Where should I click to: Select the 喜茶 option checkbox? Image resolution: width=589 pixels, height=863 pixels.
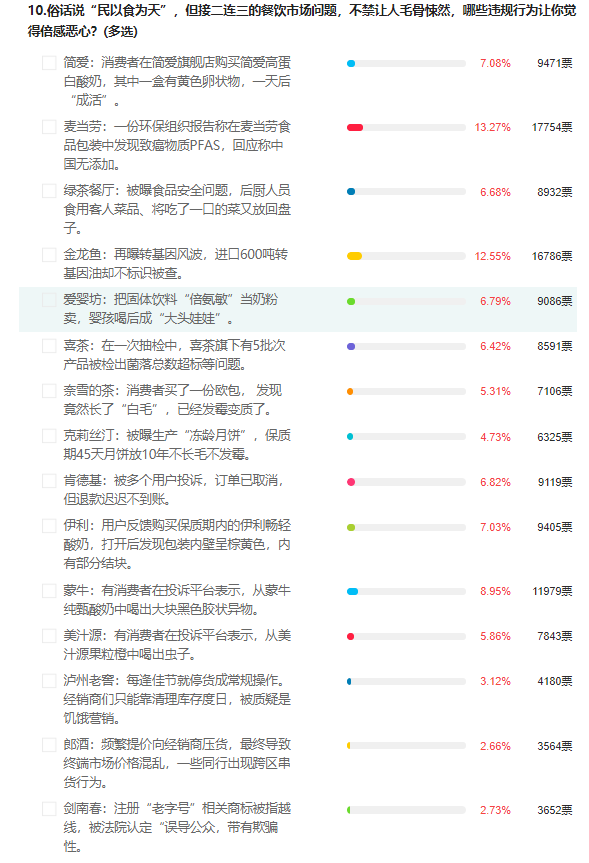[49, 346]
